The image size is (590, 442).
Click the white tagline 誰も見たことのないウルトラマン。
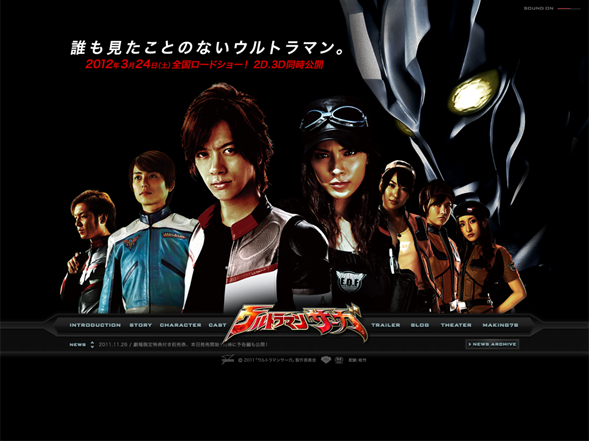coord(208,48)
